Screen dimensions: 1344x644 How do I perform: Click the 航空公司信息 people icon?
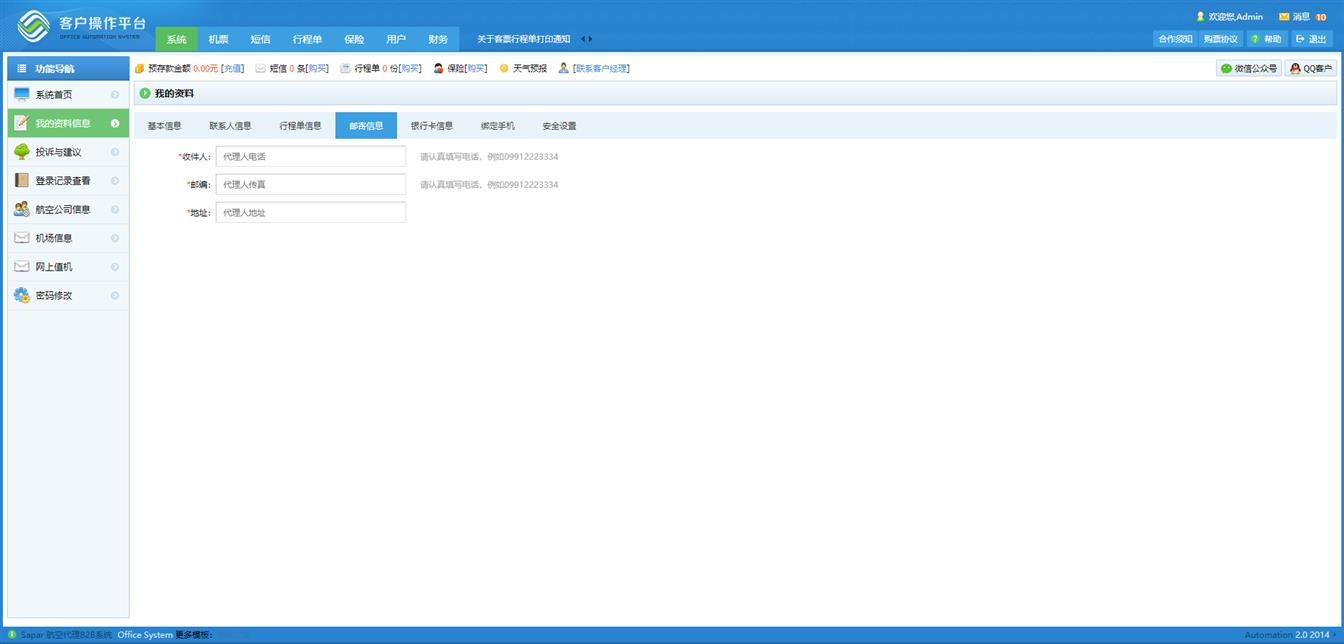pyautogui.click(x=22, y=209)
